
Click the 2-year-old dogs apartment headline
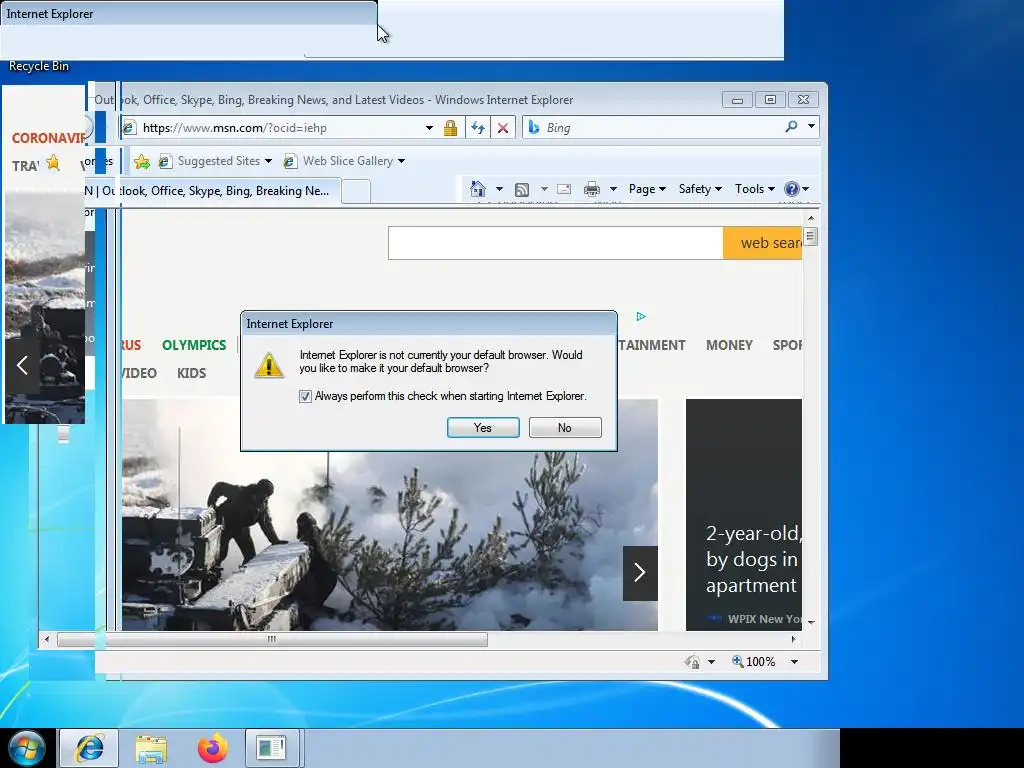(x=753, y=560)
